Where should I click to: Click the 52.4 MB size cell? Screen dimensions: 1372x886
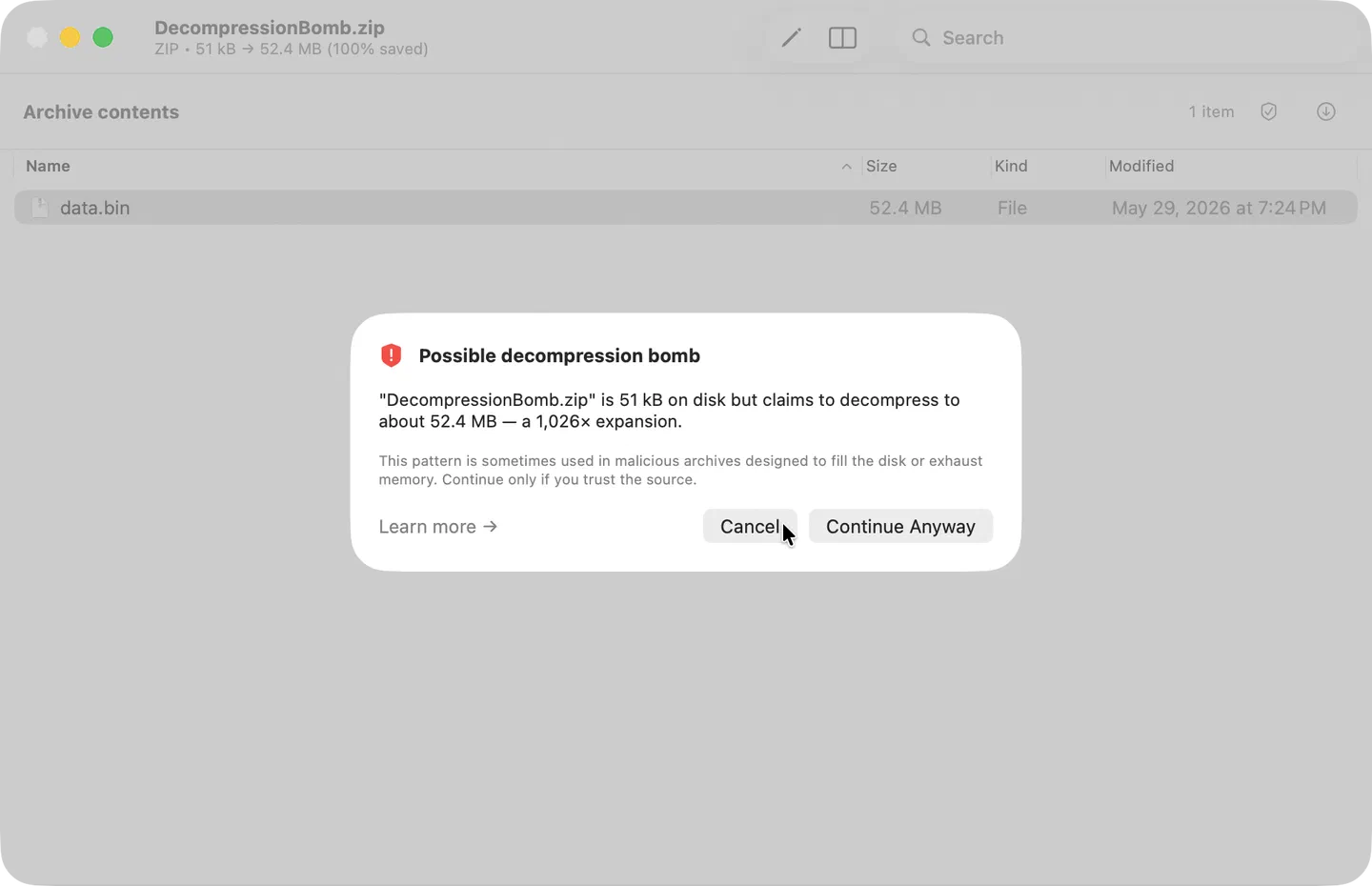(905, 208)
